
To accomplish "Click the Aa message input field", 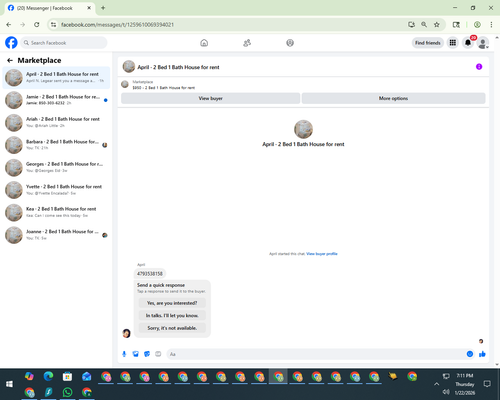I will coord(315,354).
